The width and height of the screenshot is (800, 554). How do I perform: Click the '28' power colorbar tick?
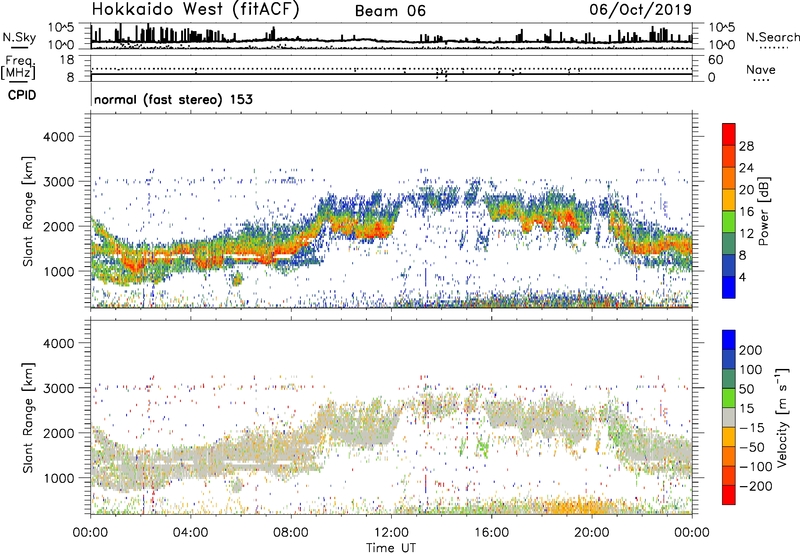pyautogui.click(x=746, y=146)
